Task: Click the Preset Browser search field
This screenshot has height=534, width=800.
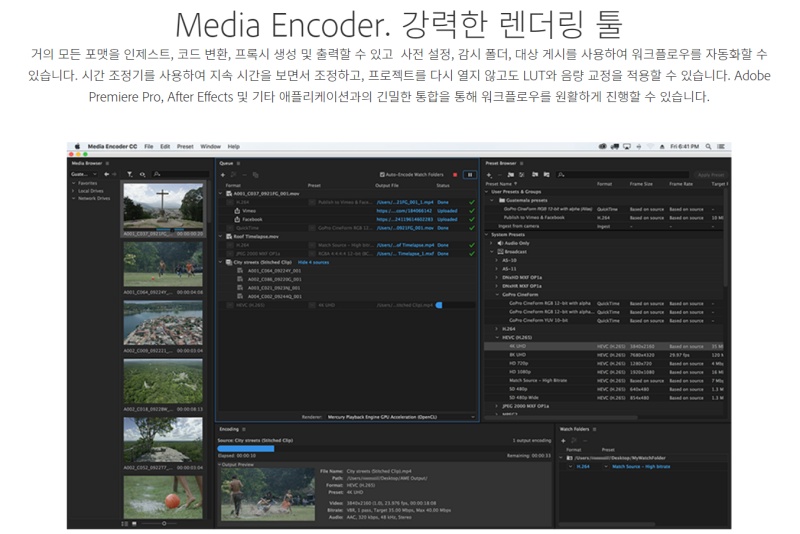Action: 622,175
